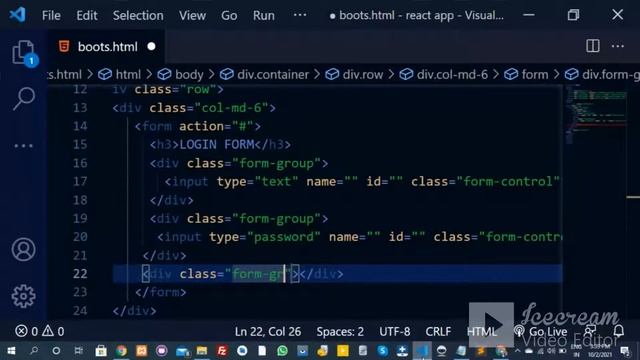Open the File menu

51,16
